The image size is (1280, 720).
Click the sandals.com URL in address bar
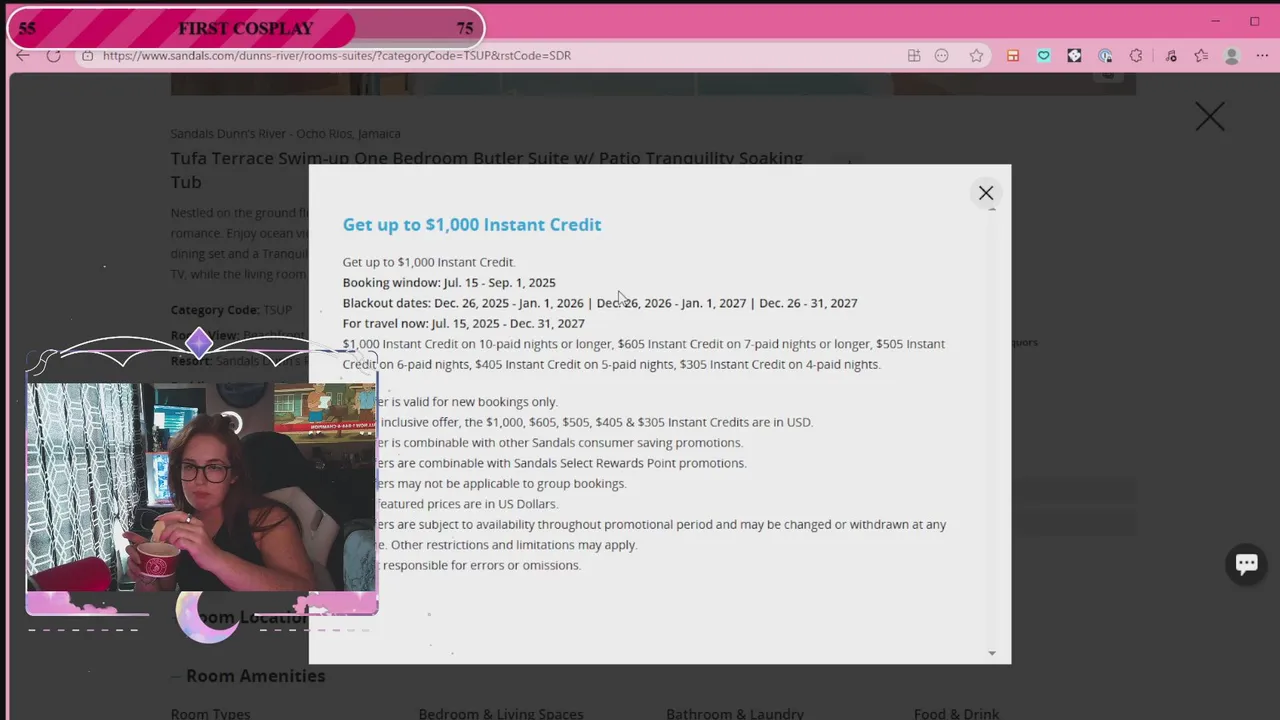(x=337, y=56)
